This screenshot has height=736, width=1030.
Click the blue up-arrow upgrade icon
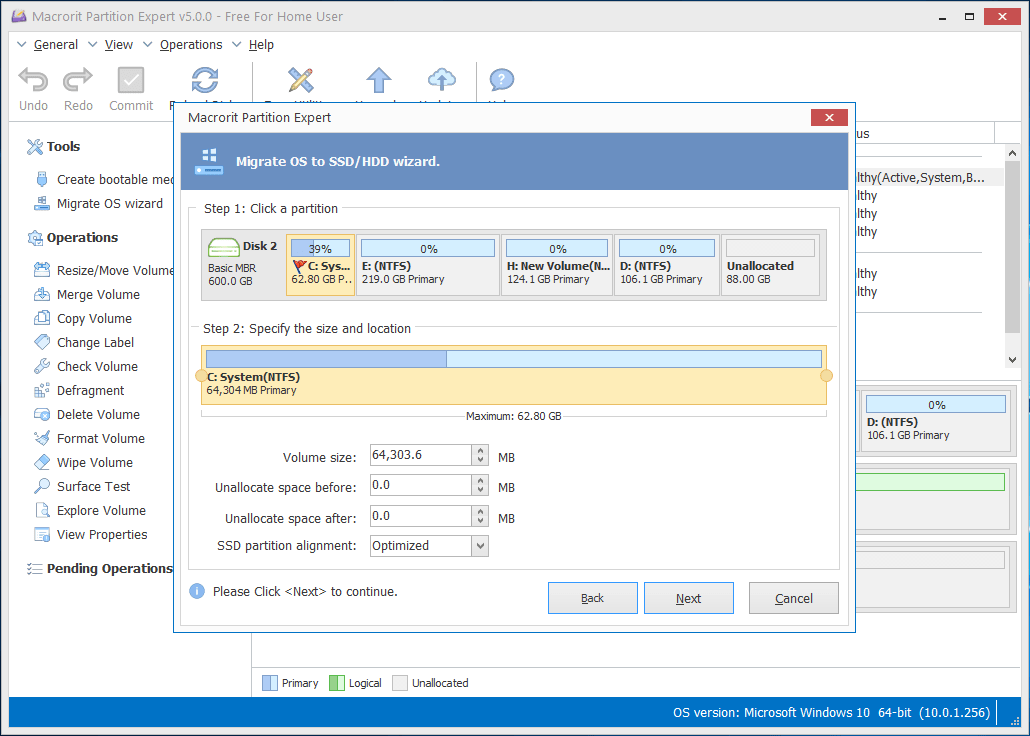pyautogui.click(x=378, y=80)
